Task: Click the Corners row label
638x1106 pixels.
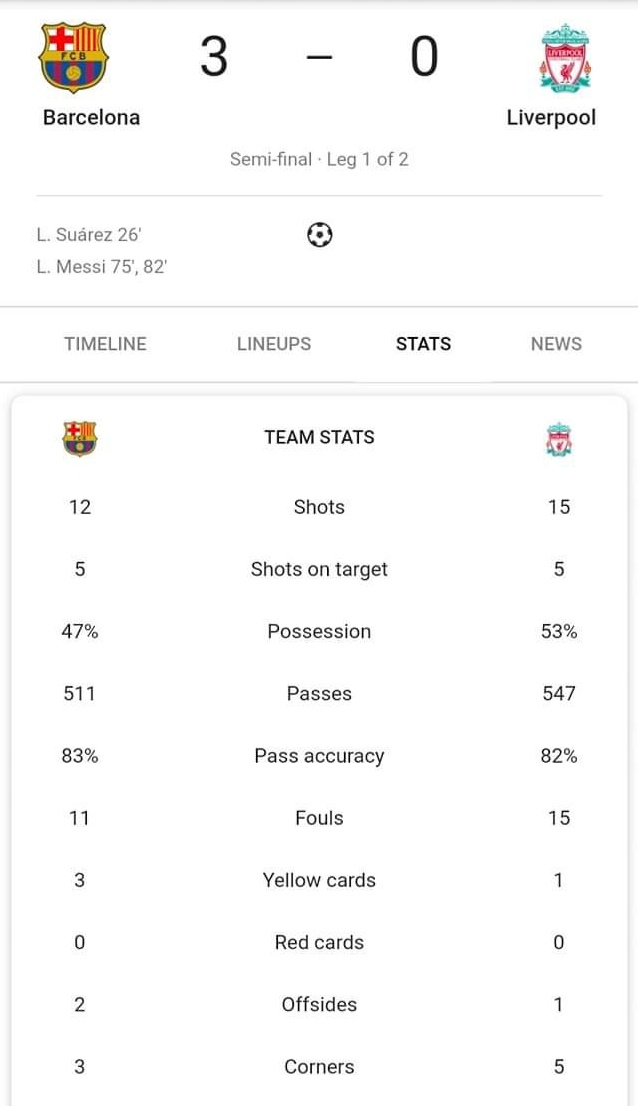Action: click(319, 1067)
